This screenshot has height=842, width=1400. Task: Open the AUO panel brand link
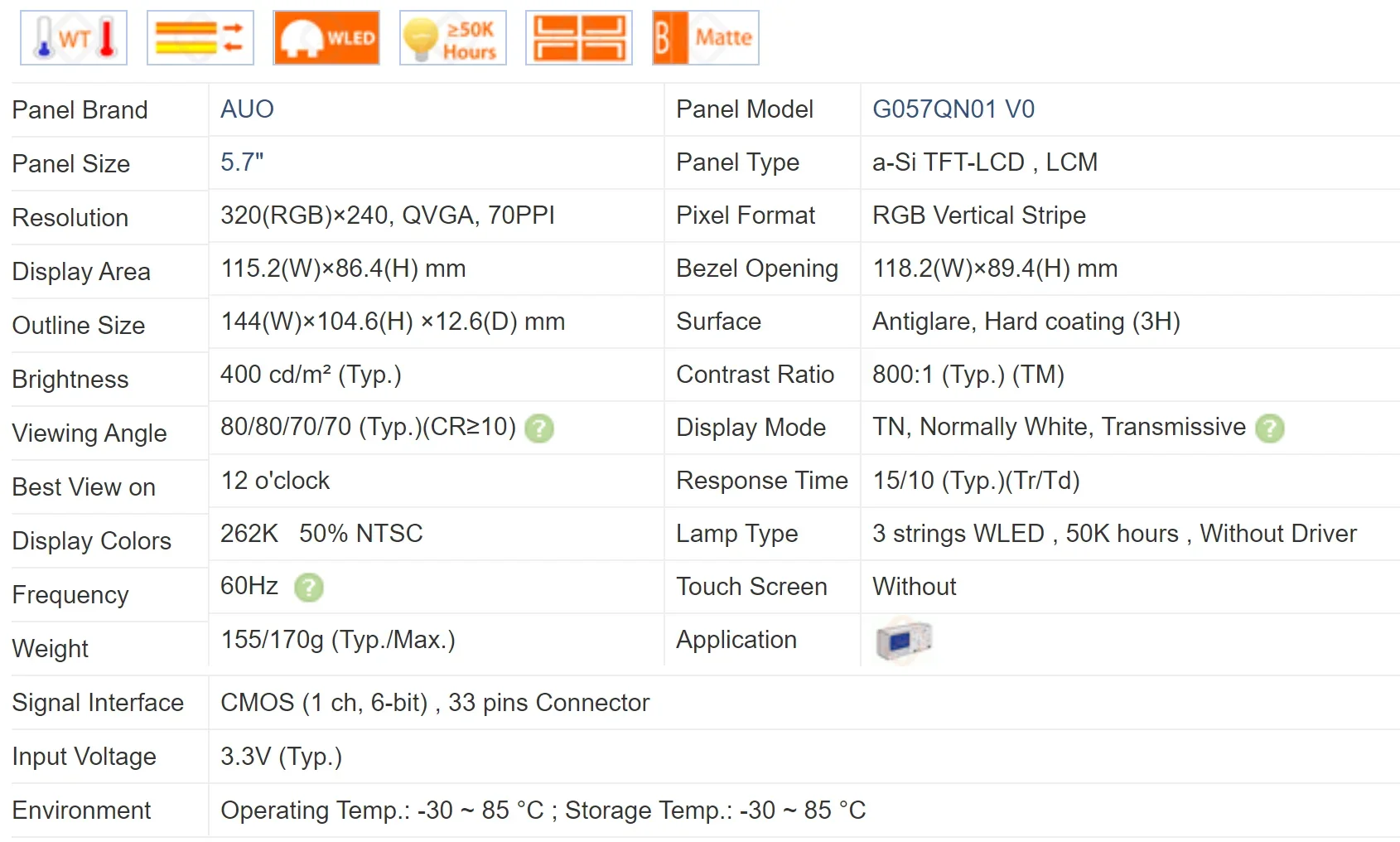tap(247, 109)
